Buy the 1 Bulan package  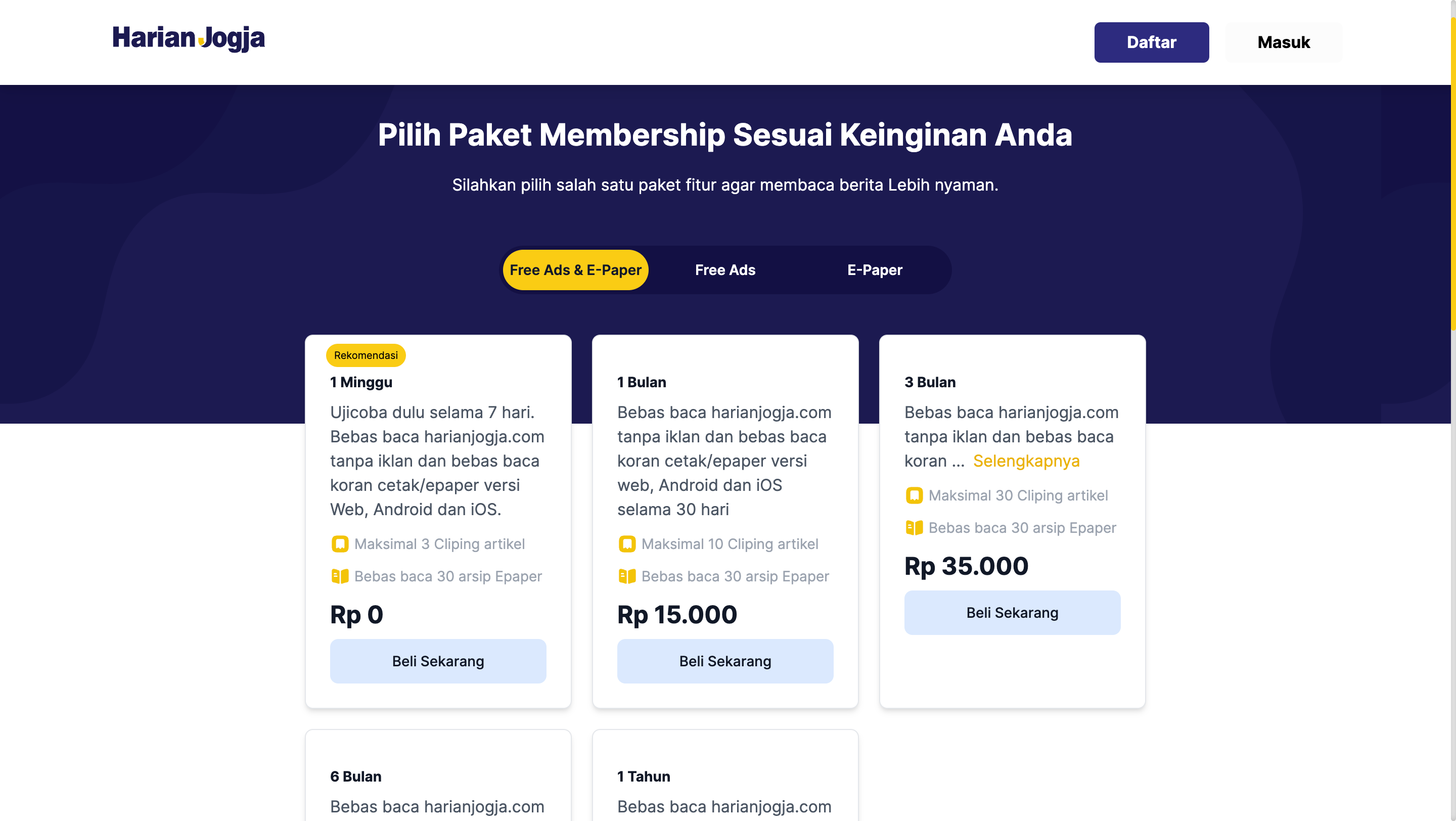point(725,661)
